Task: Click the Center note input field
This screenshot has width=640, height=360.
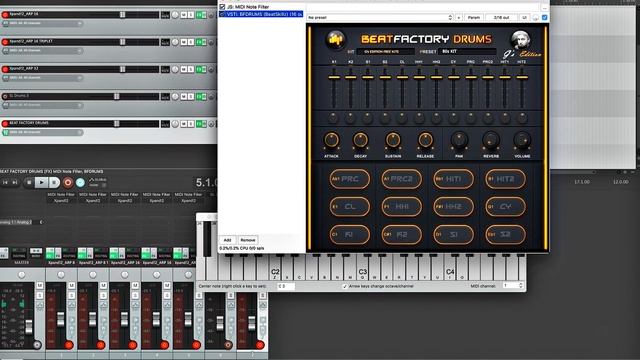Action: click(x=286, y=286)
